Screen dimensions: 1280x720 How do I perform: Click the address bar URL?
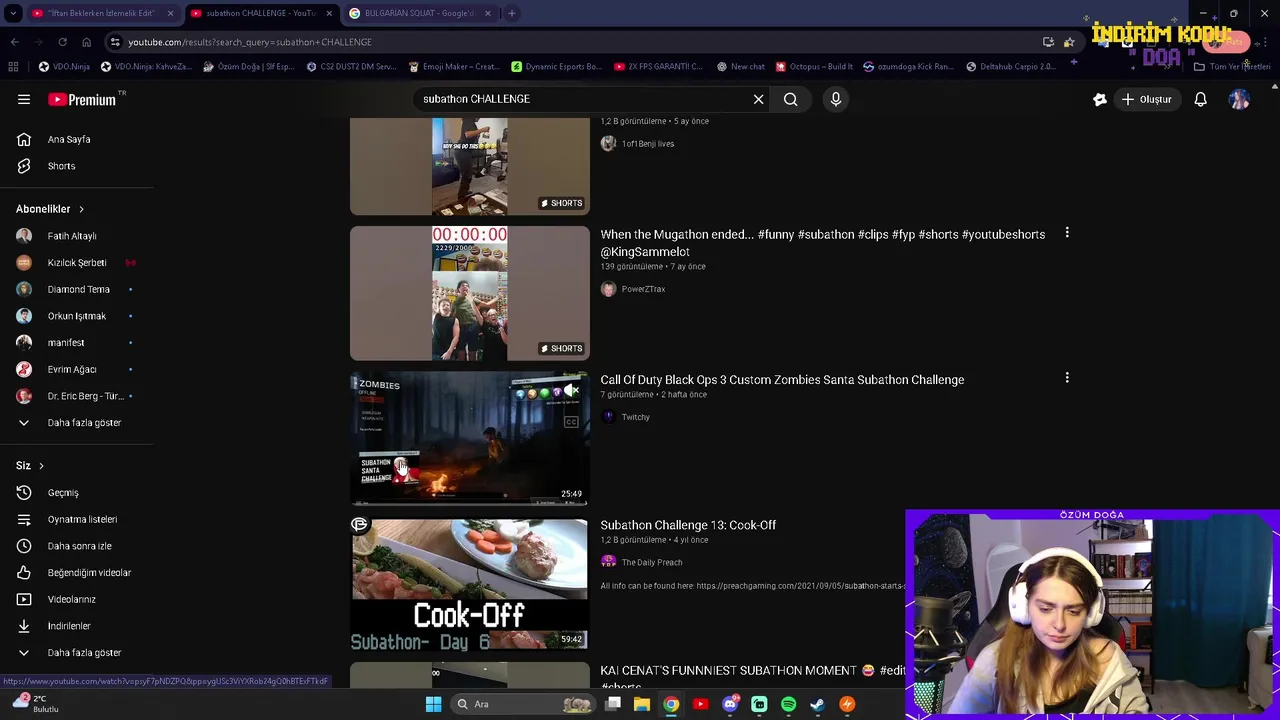[x=250, y=42]
